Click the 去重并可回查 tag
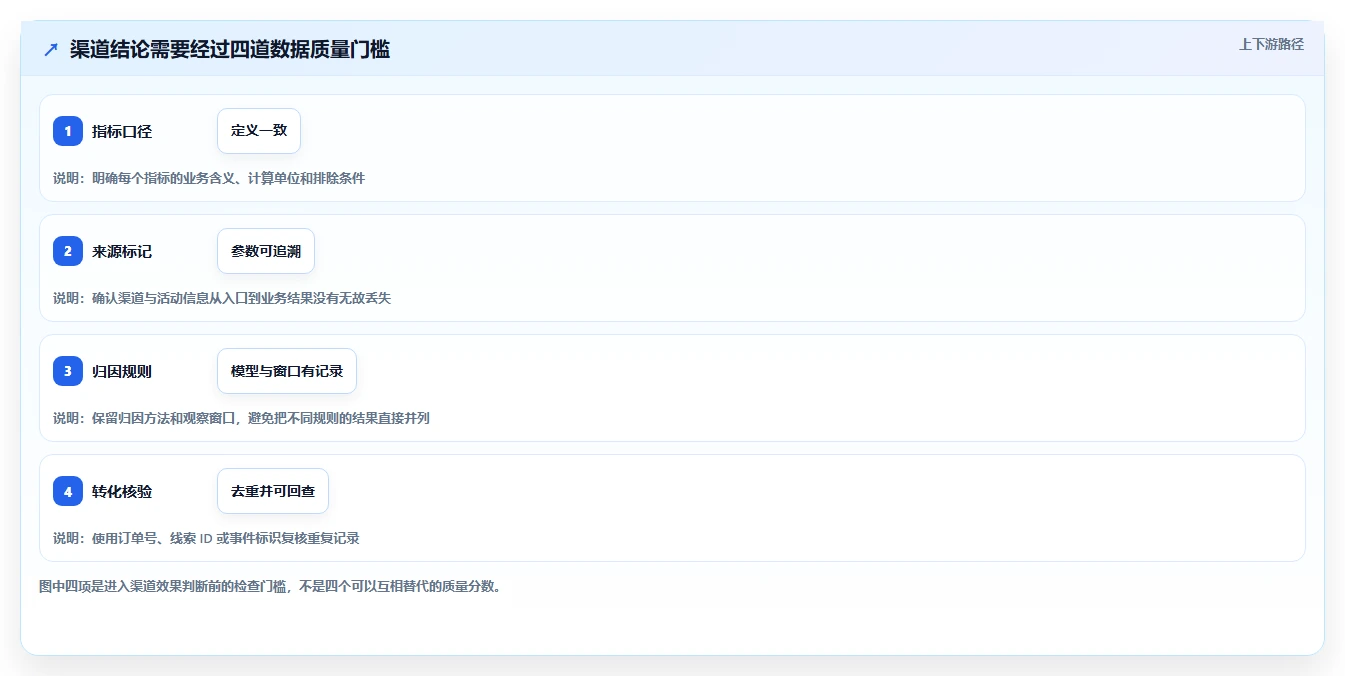This screenshot has width=1345, height=676. point(273,491)
